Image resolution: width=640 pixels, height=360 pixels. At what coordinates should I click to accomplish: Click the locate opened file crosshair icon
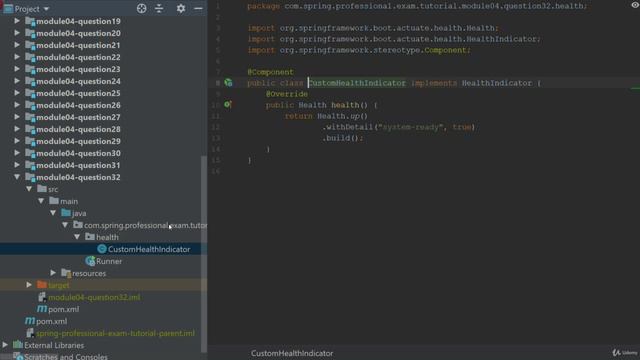(141, 9)
